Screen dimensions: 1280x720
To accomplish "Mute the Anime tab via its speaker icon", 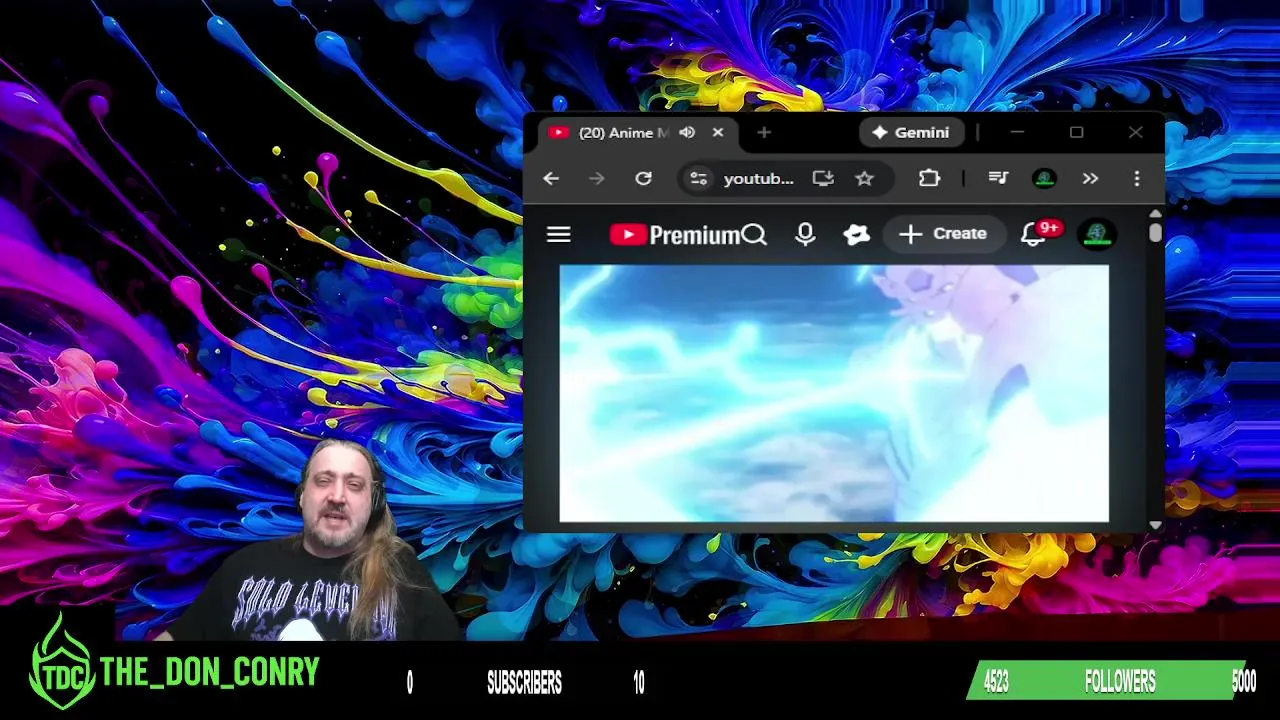I will [687, 132].
